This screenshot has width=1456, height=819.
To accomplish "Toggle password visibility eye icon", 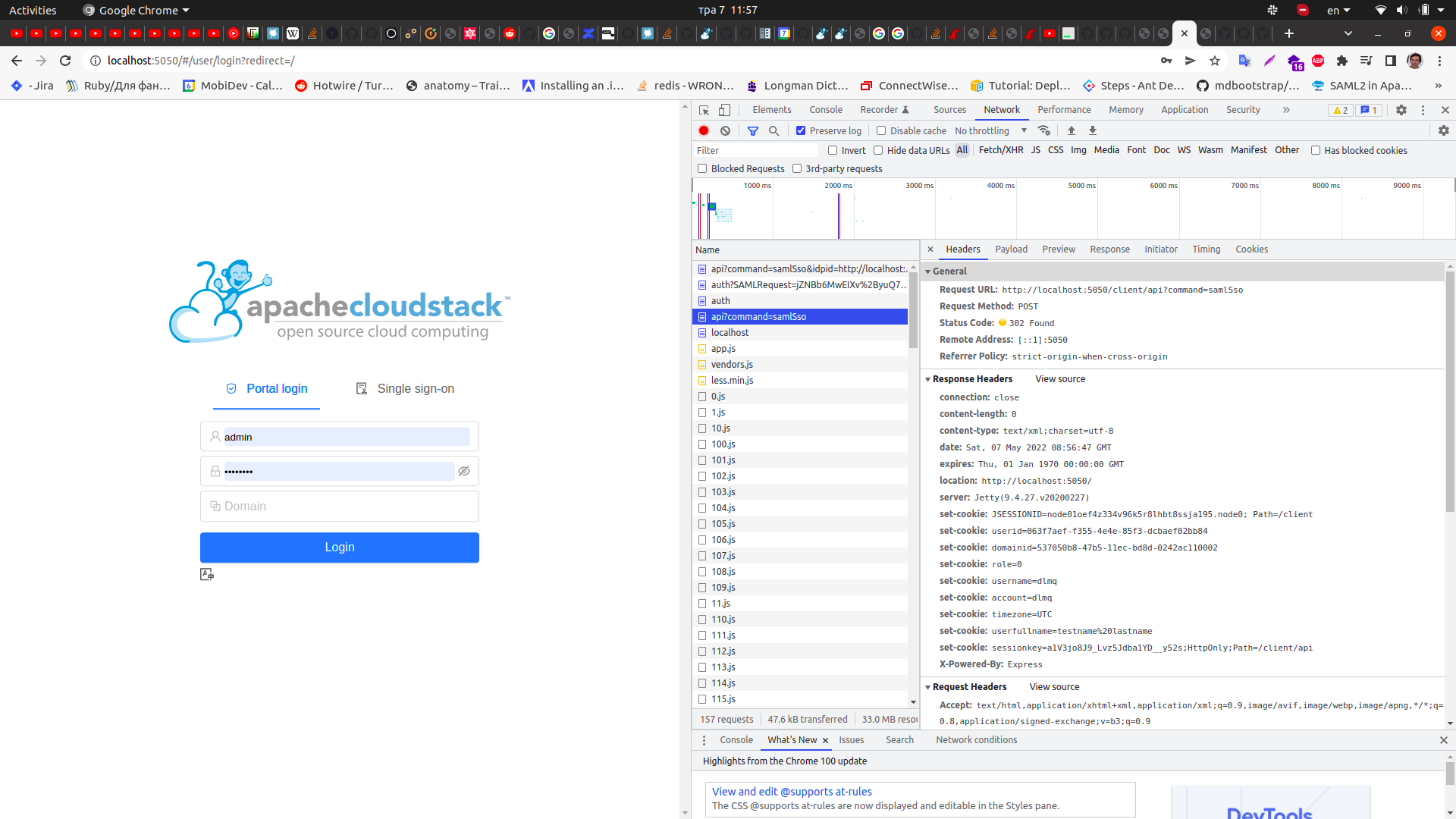I will coord(464,471).
